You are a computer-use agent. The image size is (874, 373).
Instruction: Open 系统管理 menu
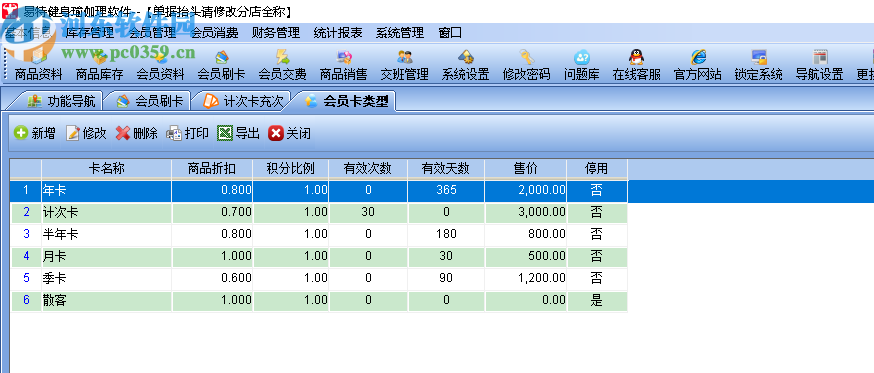tap(400, 33)
